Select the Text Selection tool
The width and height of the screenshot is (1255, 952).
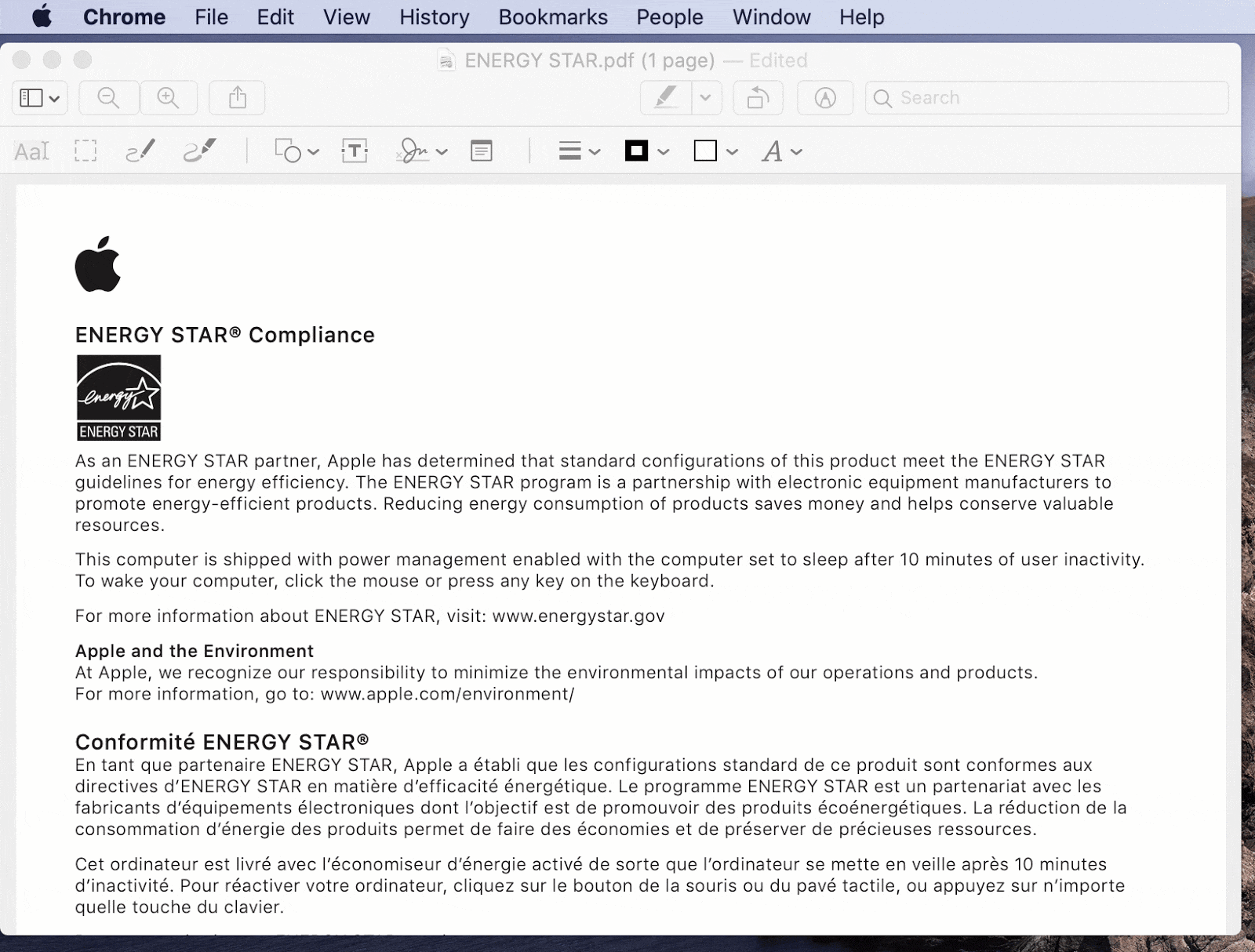(32, 151)
